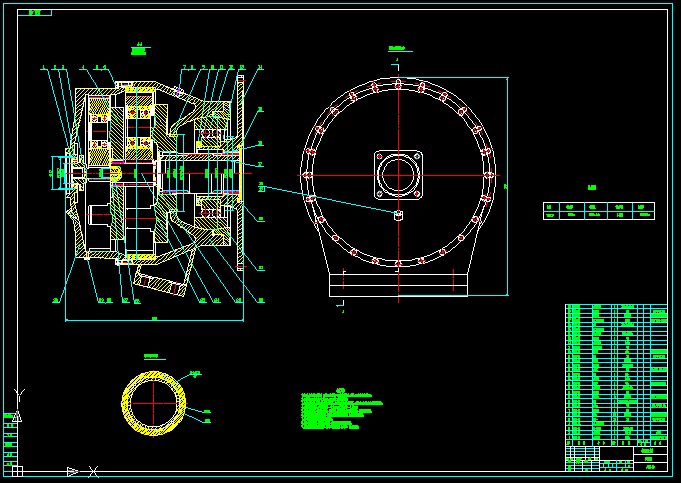Select the rectangular base foot of housing view
The image size is (681, 483).
tap(398, 285)
